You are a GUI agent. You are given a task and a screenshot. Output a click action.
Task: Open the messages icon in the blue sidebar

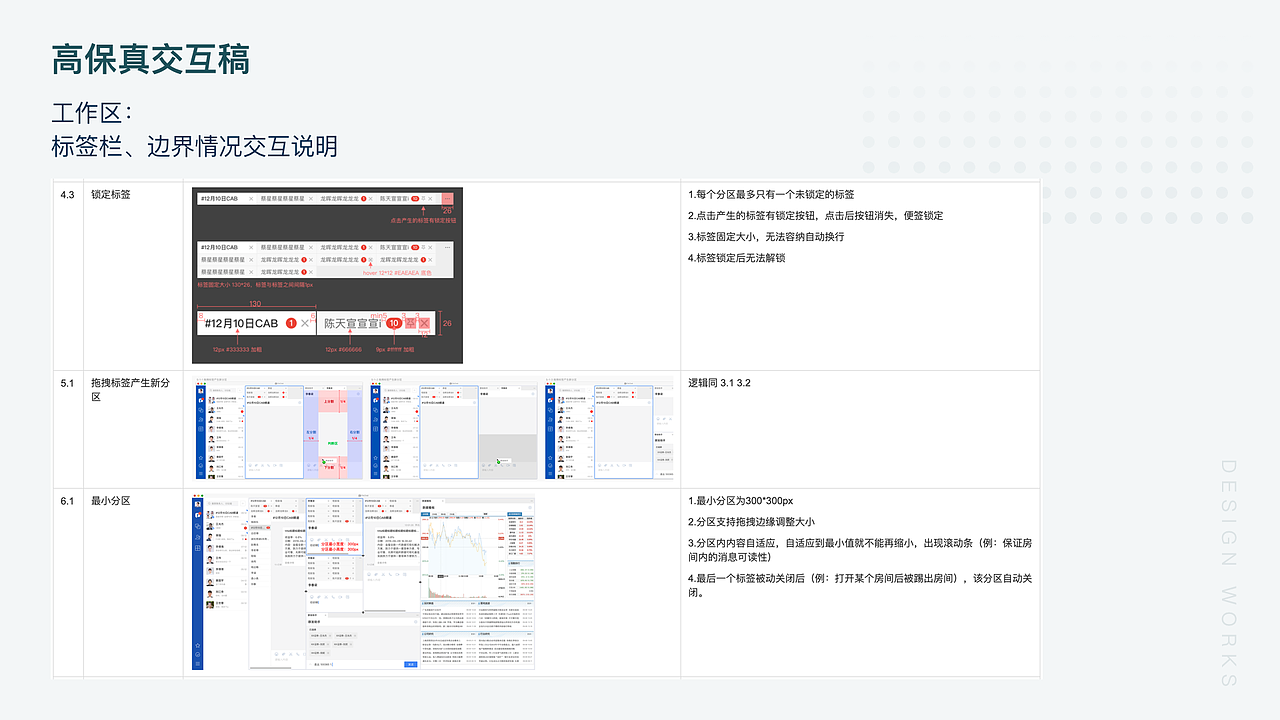197,516
